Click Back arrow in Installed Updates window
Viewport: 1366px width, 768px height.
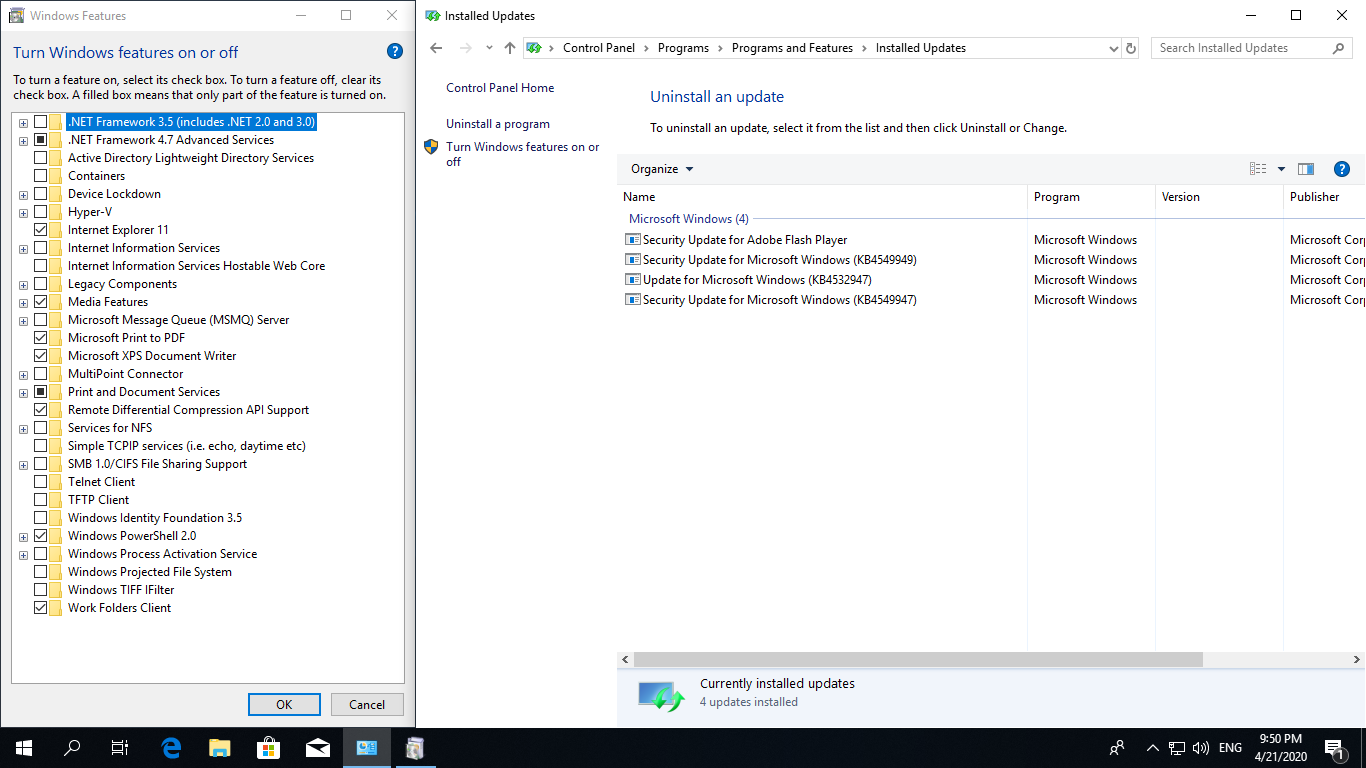point(436,48)
